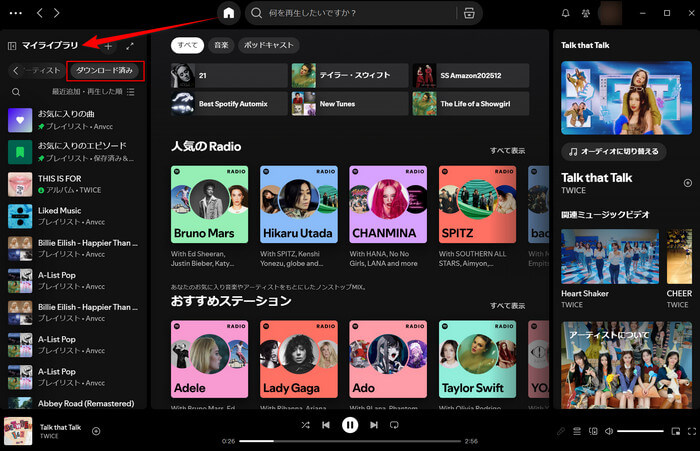Enter fullscreen view icon
Screen dimensions: 700x451
(x=692, y=431)
